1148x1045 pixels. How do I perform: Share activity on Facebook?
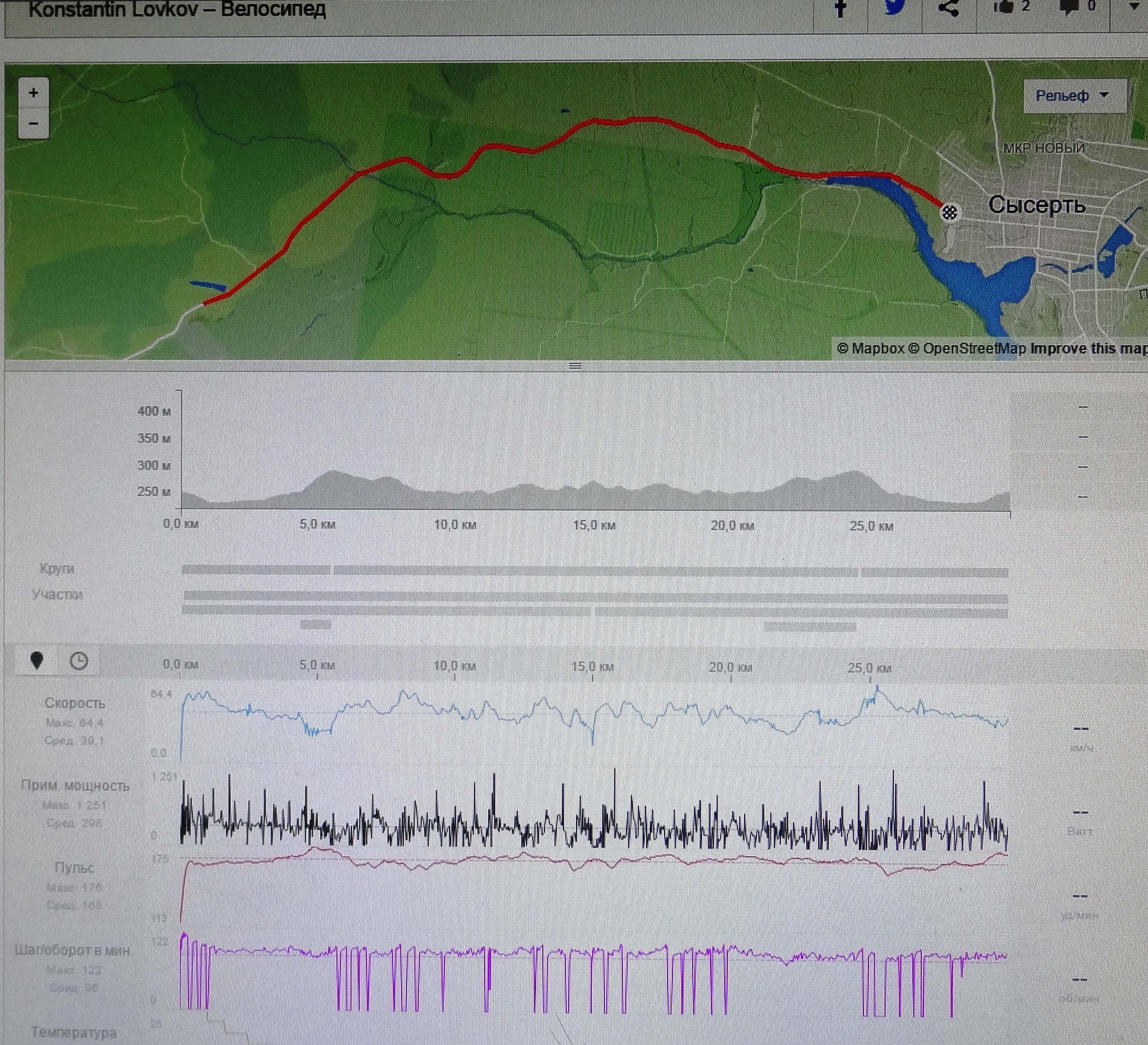[x=840, y=8]
